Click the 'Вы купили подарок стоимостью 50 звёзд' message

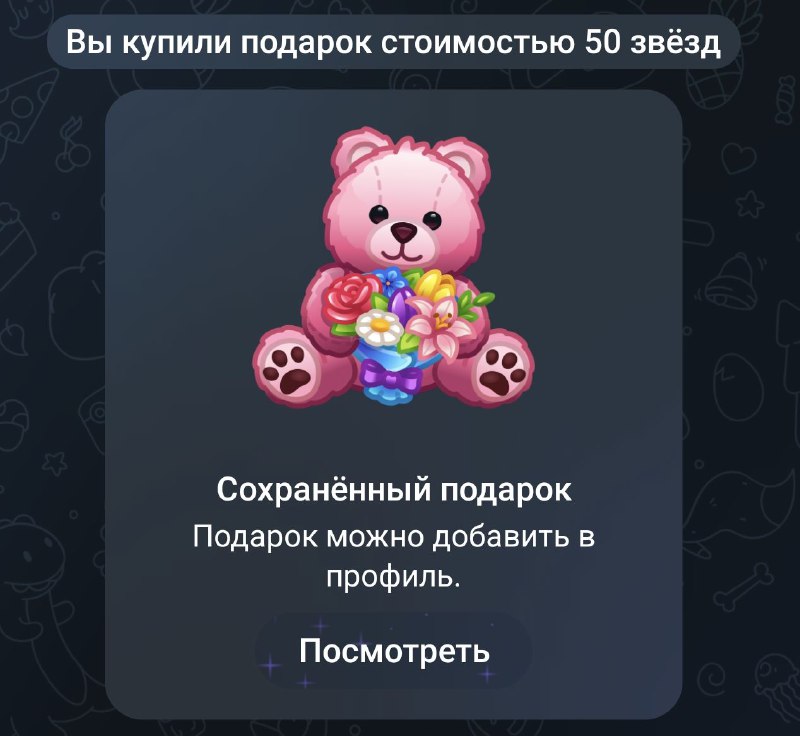point(393,42)
